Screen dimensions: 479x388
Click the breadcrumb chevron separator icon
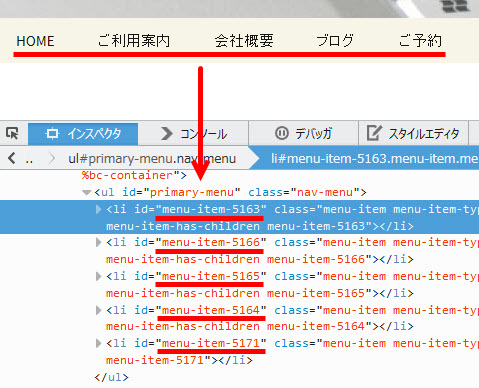(52, 159)
